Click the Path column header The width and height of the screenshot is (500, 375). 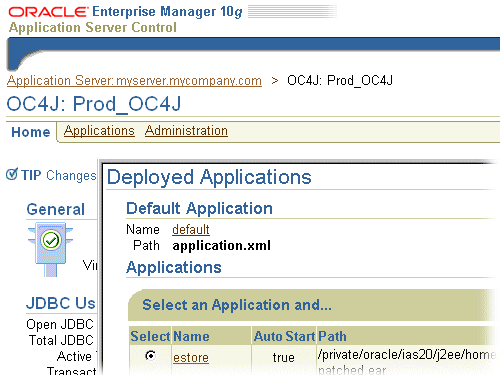coord(332,336)
